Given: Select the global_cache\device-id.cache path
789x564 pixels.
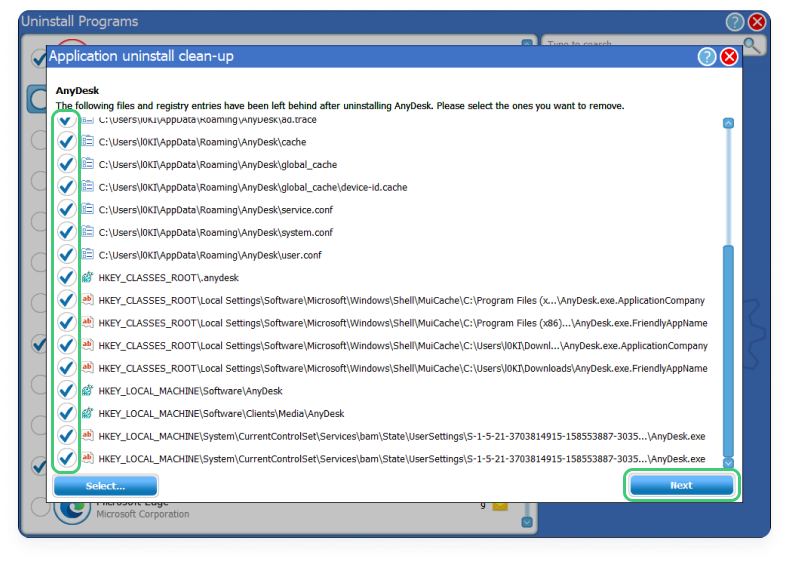Looking at the screenshot, I should click(x=253, y=188).
